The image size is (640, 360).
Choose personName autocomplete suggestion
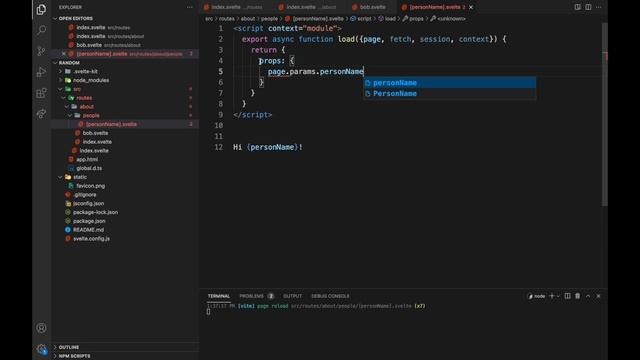pyautogui.click(x=450, y=83)
